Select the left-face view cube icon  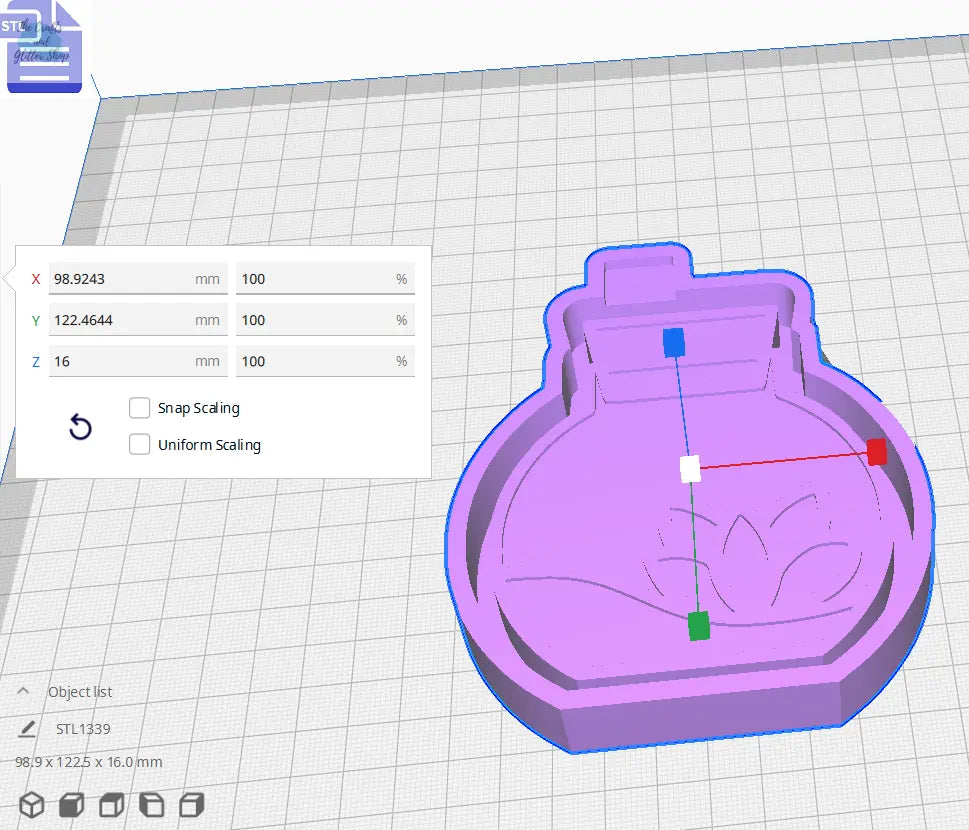coord(150,803)
